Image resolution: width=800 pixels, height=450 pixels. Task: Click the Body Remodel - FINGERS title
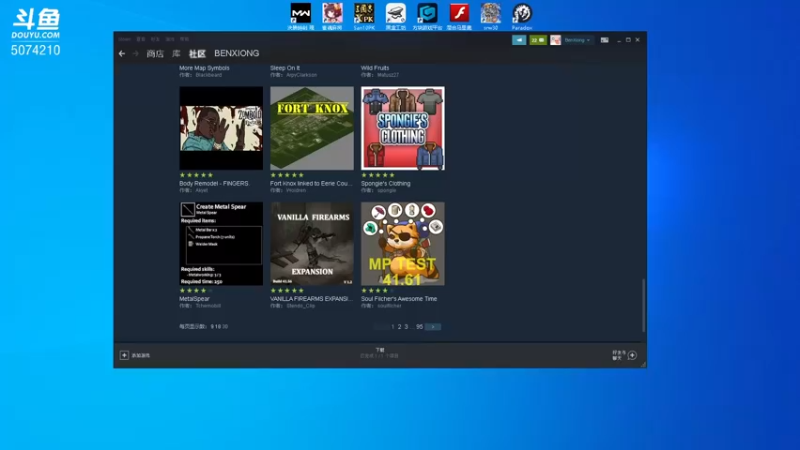[x=214, y=183]
